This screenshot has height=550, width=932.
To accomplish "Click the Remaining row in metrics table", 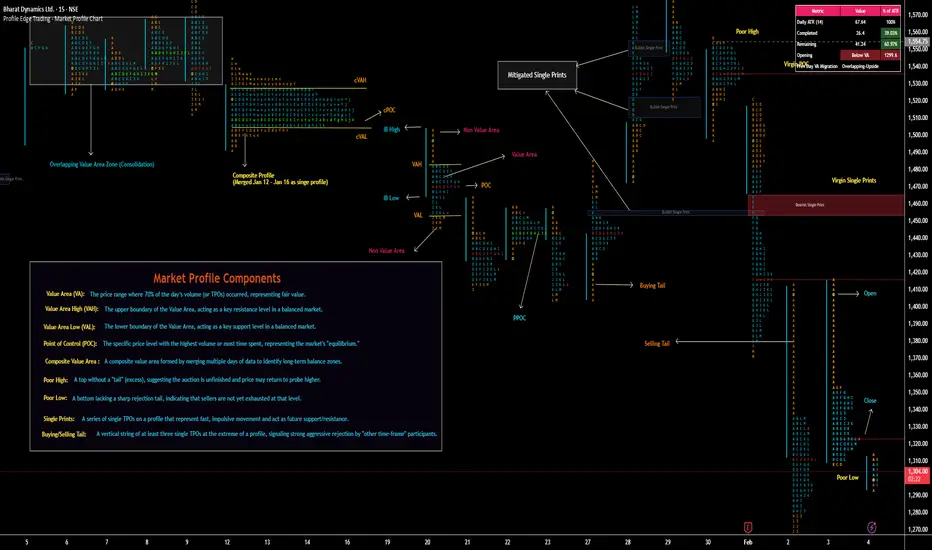I will pos(848,44).
